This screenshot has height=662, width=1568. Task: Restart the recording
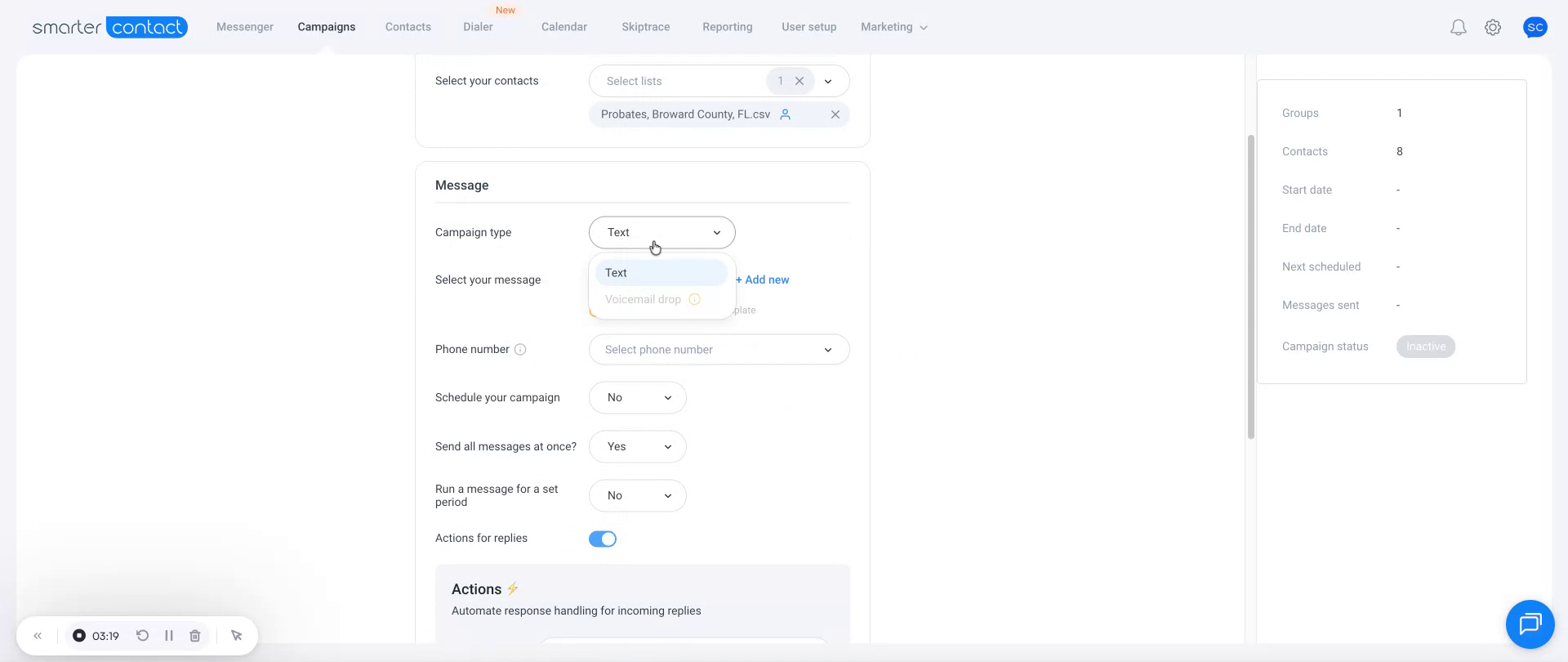(142, 636)
